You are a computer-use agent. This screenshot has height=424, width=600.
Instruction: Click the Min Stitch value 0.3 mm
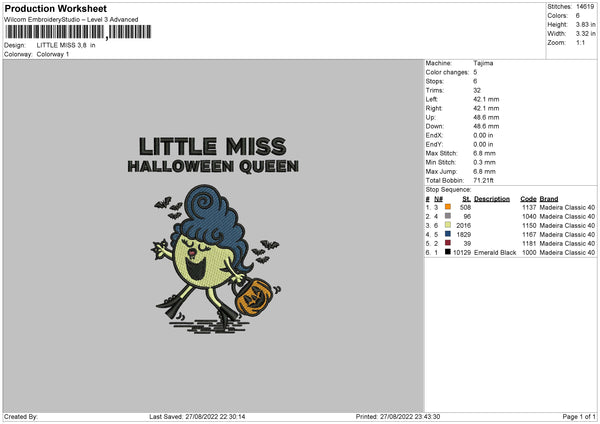pyautogui.click(x=484, y=162)
